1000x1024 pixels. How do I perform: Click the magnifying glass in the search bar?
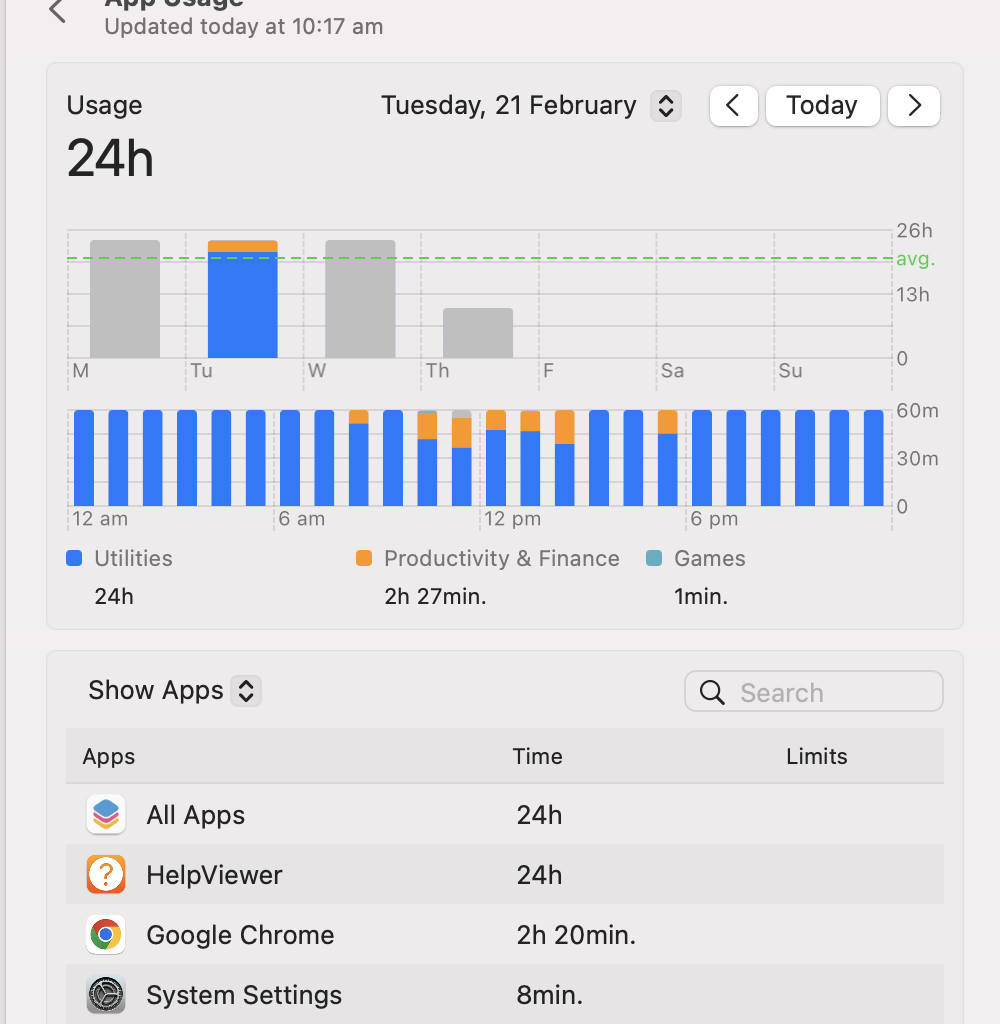[711, 691]
